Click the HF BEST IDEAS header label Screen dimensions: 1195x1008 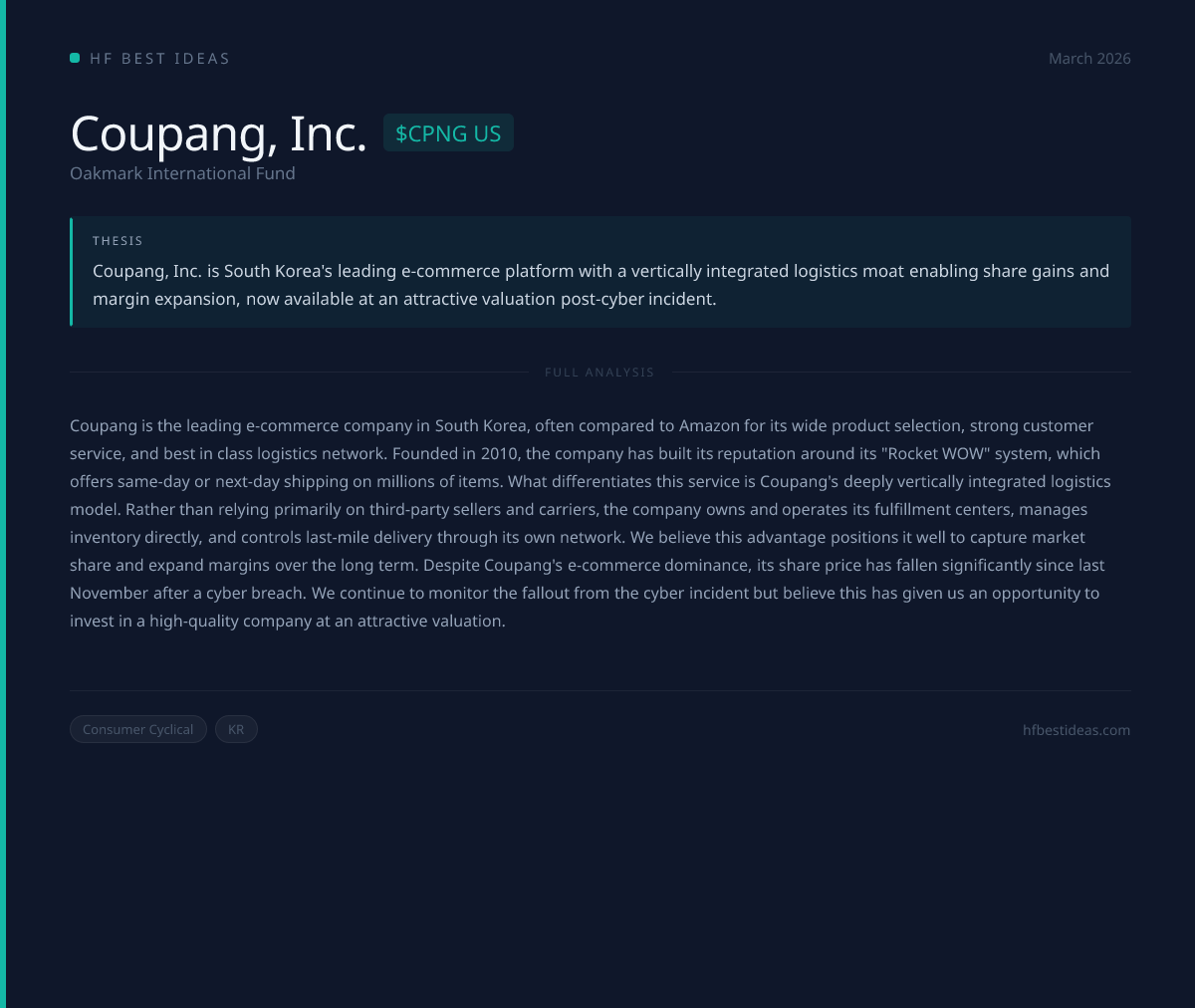160,59
